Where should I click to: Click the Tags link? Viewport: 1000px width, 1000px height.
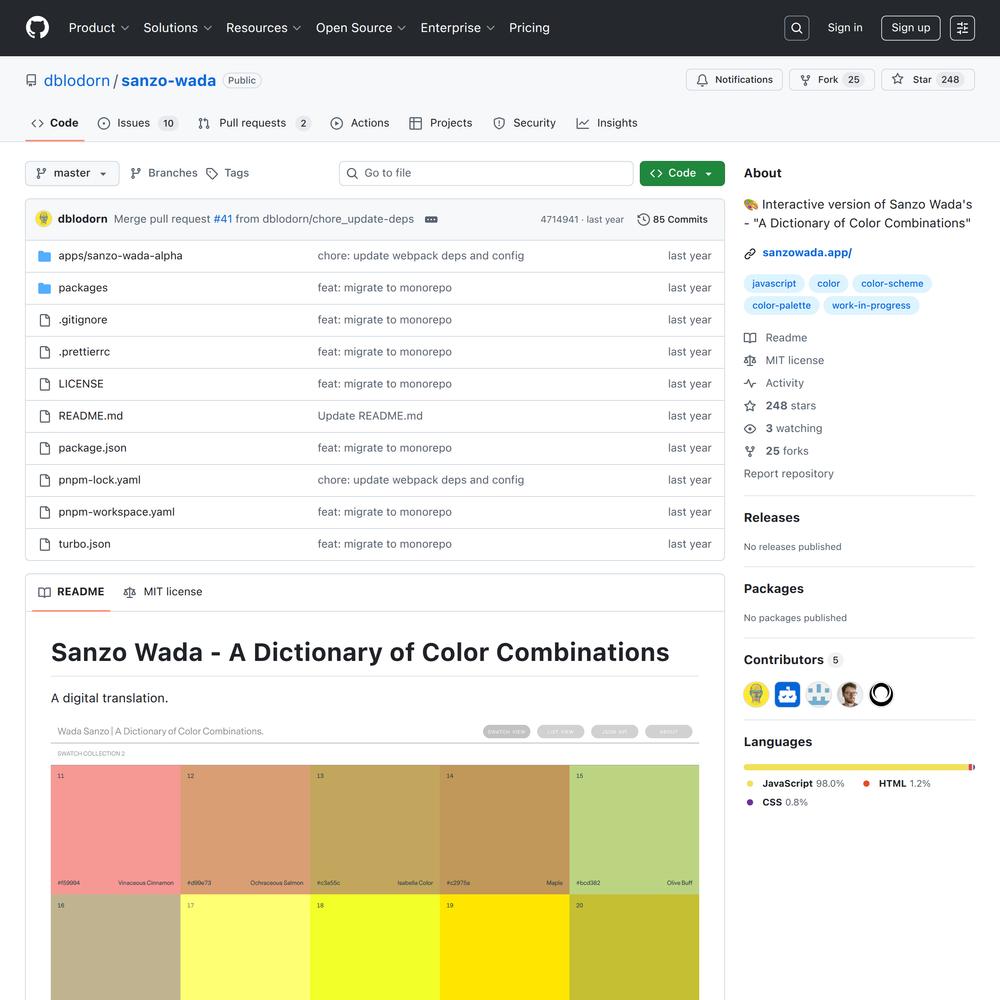[x=228, y=173]
